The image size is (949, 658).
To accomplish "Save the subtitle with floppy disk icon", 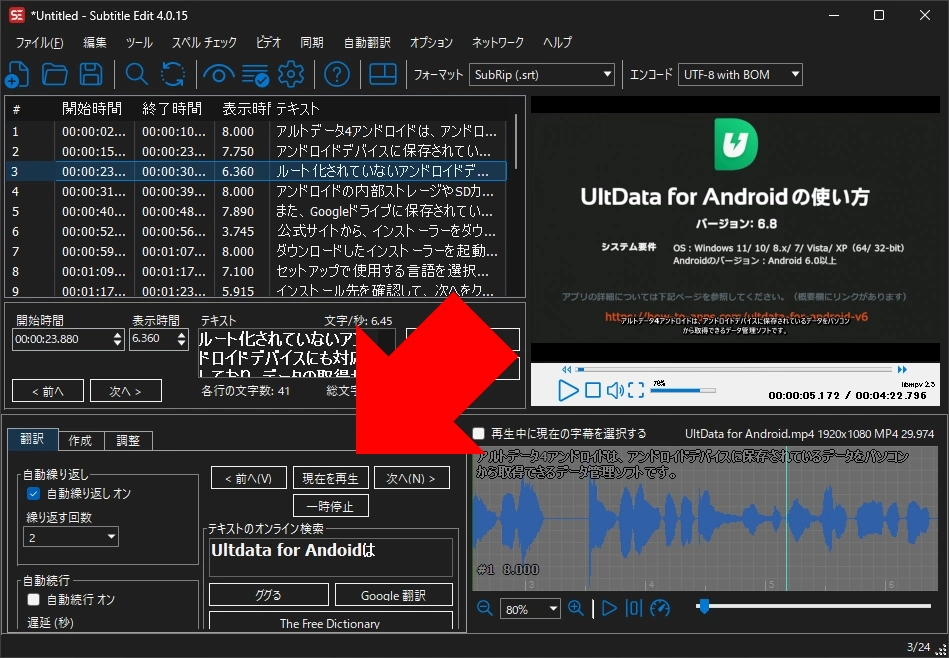I will coord(91,74).
